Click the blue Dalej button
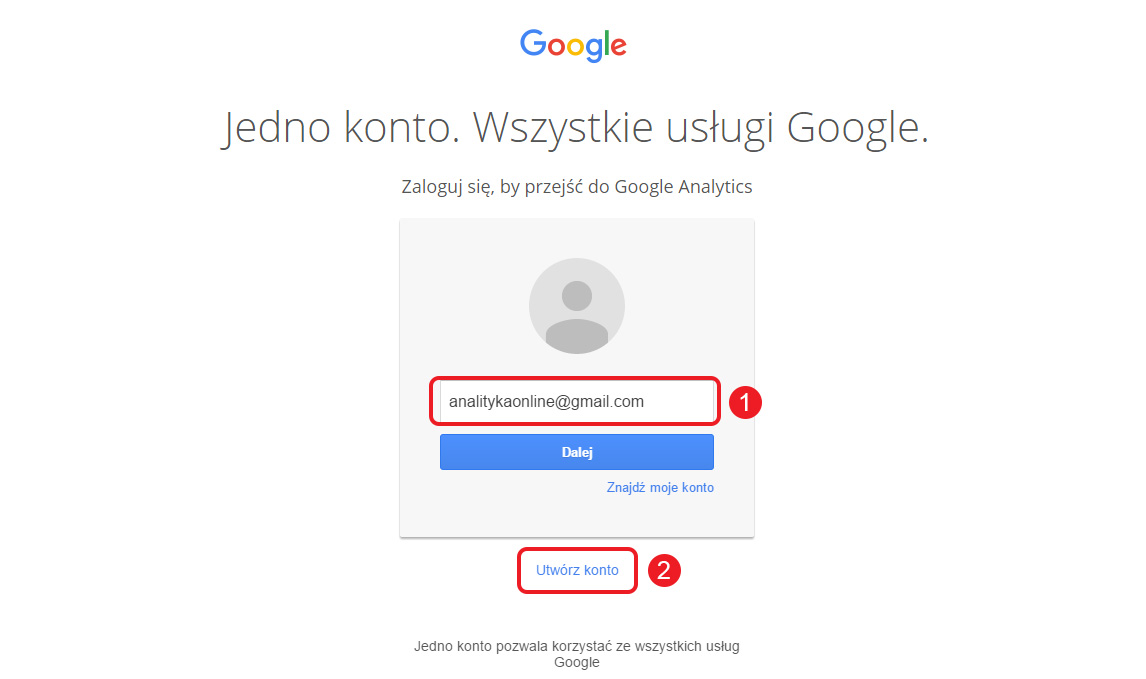Image resolution: width=1146 pixels, height=679 pixels. pyautogui.click(x=577, y=452)
